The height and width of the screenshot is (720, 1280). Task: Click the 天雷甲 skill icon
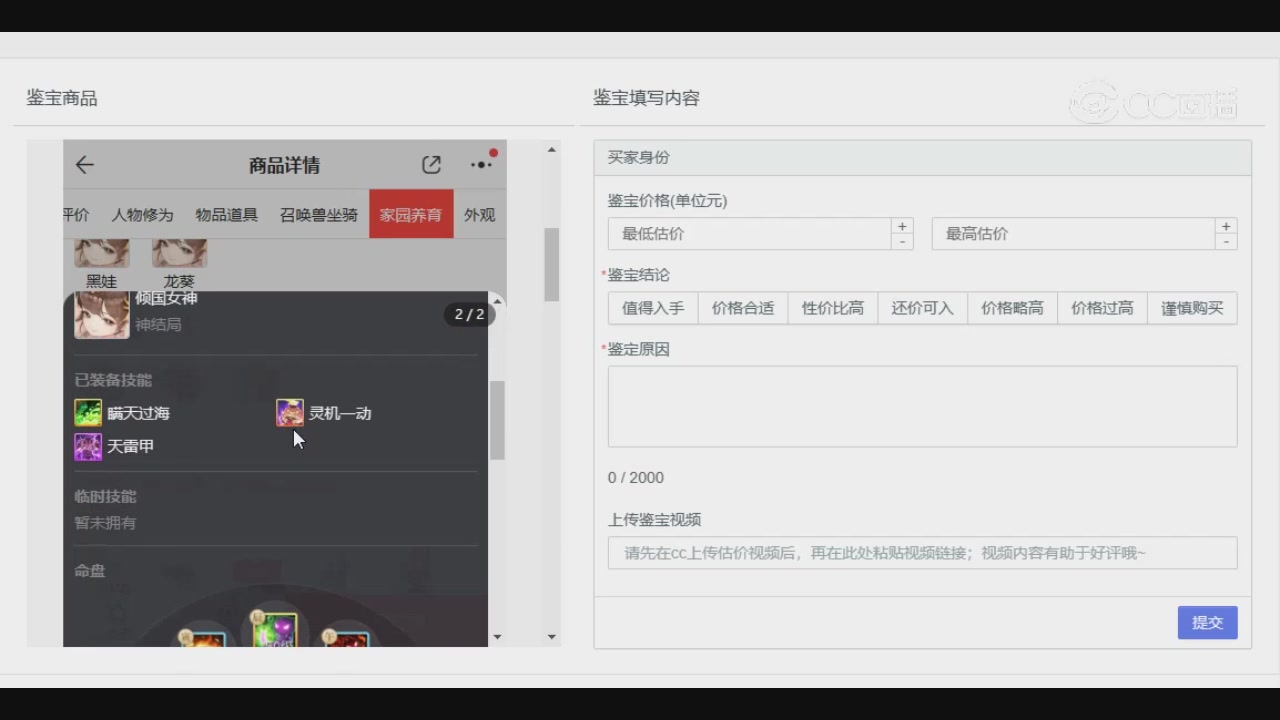[x=88, y=446]
